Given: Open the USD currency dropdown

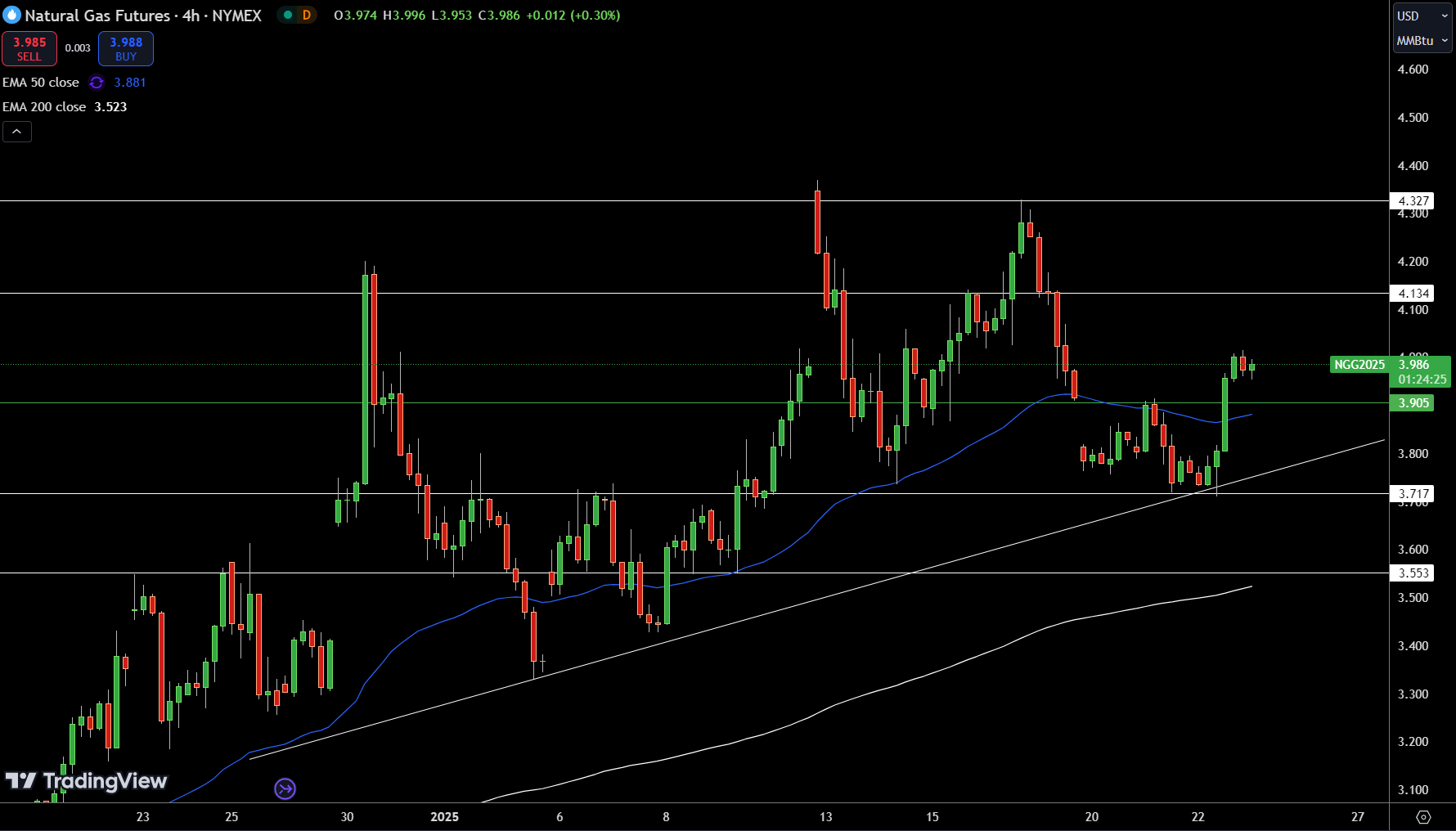Looking at the screenshot, I should click(x=1422, y=16).
